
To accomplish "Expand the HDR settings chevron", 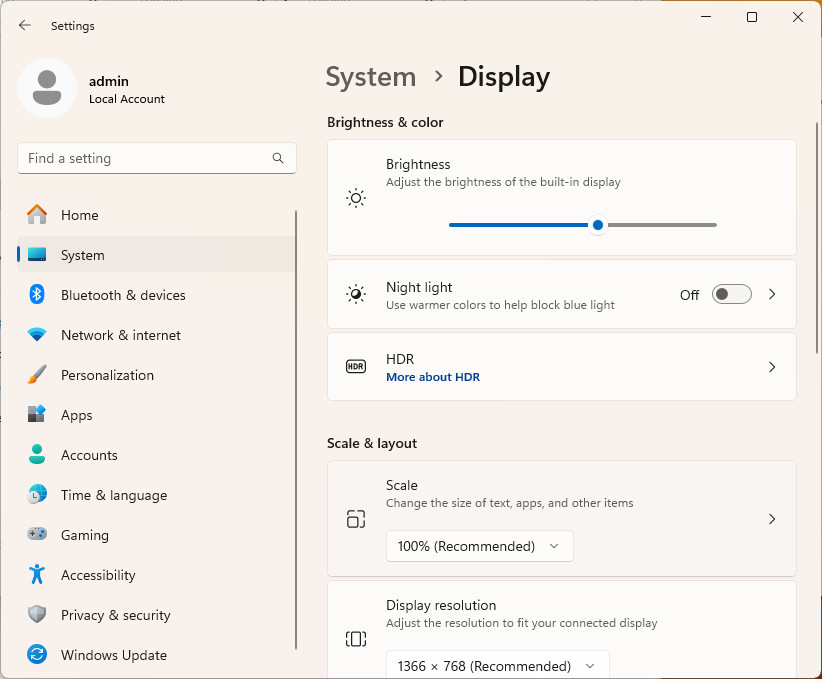I will (x=772, y=367).
